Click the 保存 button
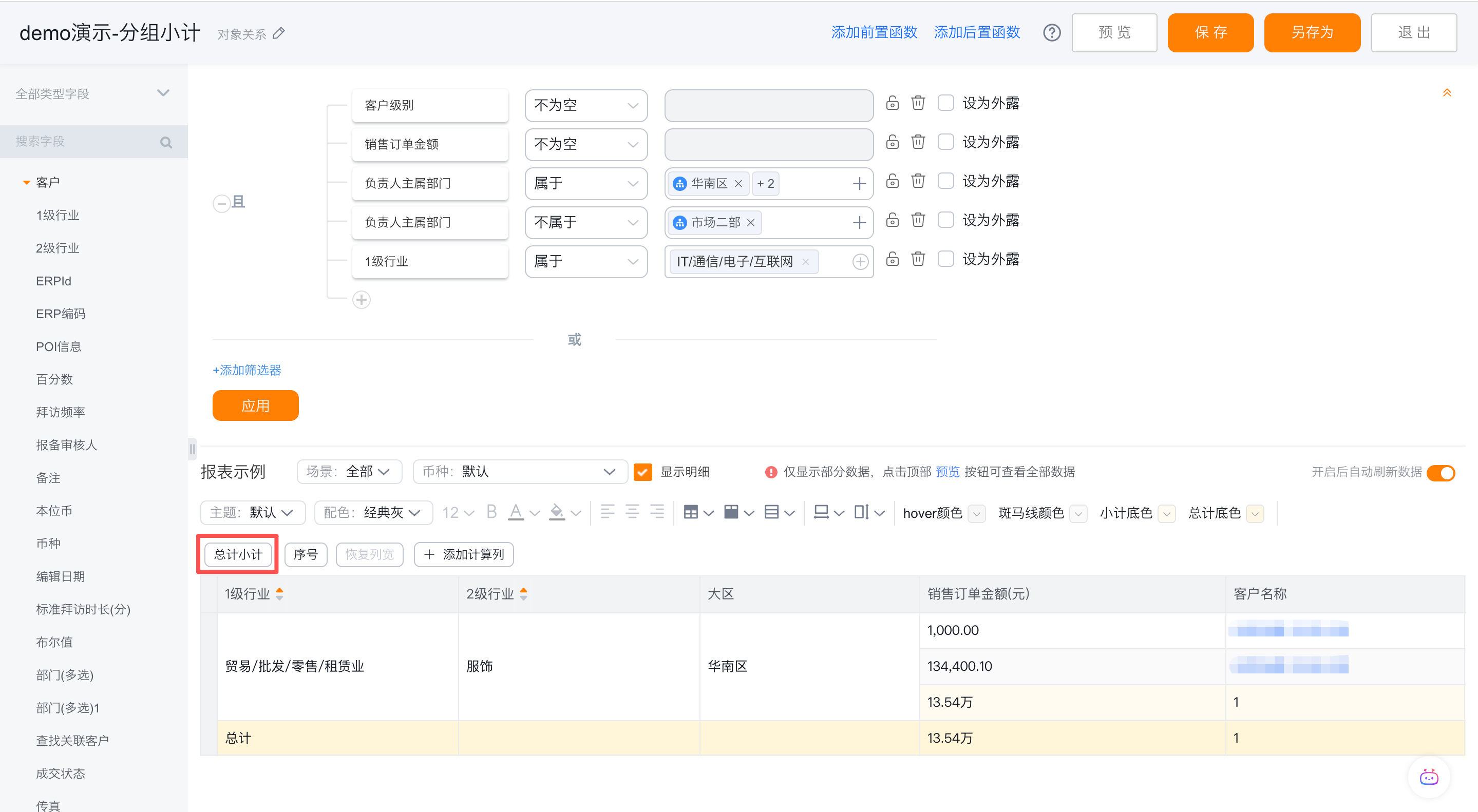Screen dimensions: 1478x812 [x=1210, y=33]
